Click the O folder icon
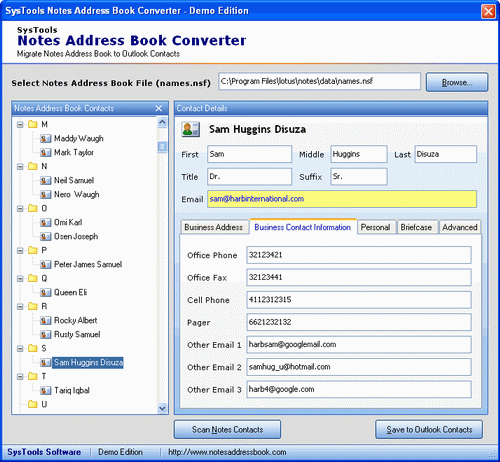The width and height of the screenshot is (500, 462). point(33,208)
